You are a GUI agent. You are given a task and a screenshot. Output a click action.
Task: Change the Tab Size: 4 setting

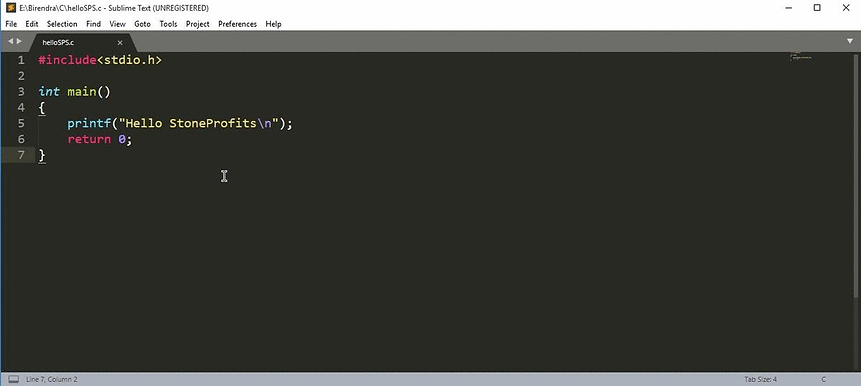click(x=761, y=379)
